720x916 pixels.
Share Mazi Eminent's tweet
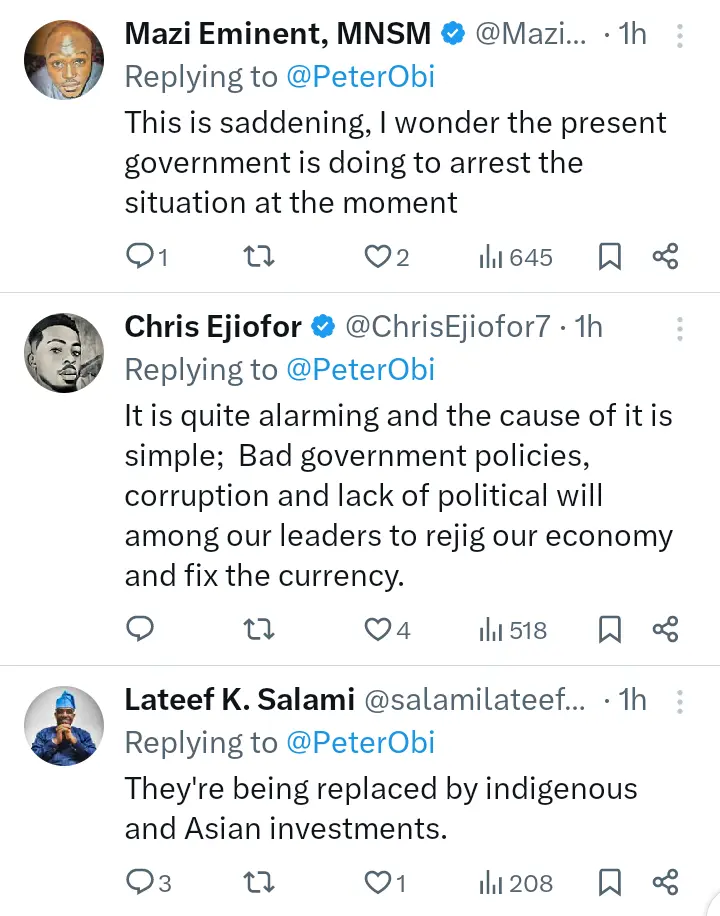point(666,257)
